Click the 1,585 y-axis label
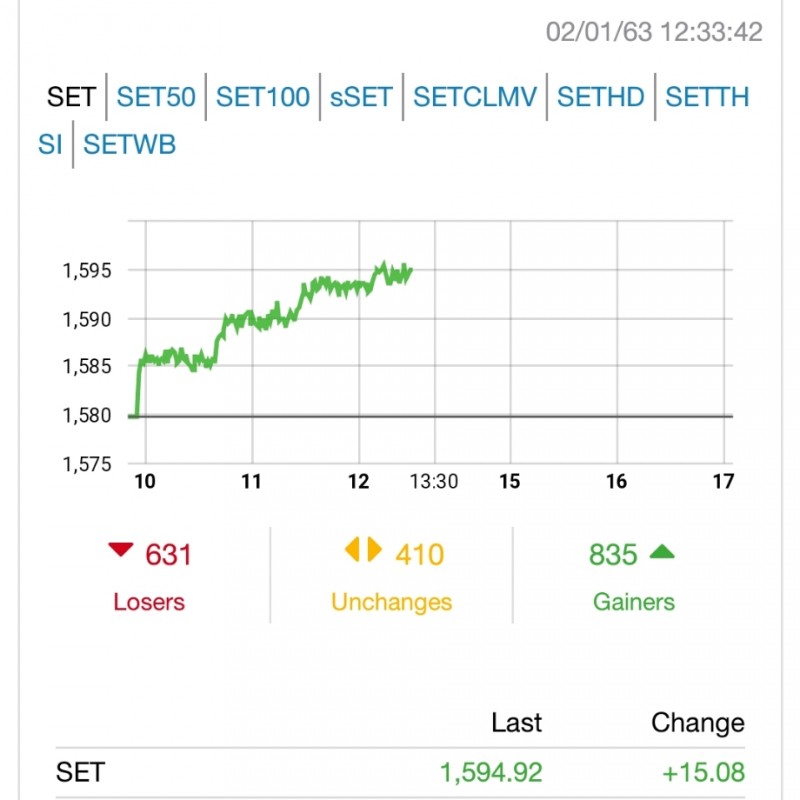 pyautogui.click(x=87, y=366)
